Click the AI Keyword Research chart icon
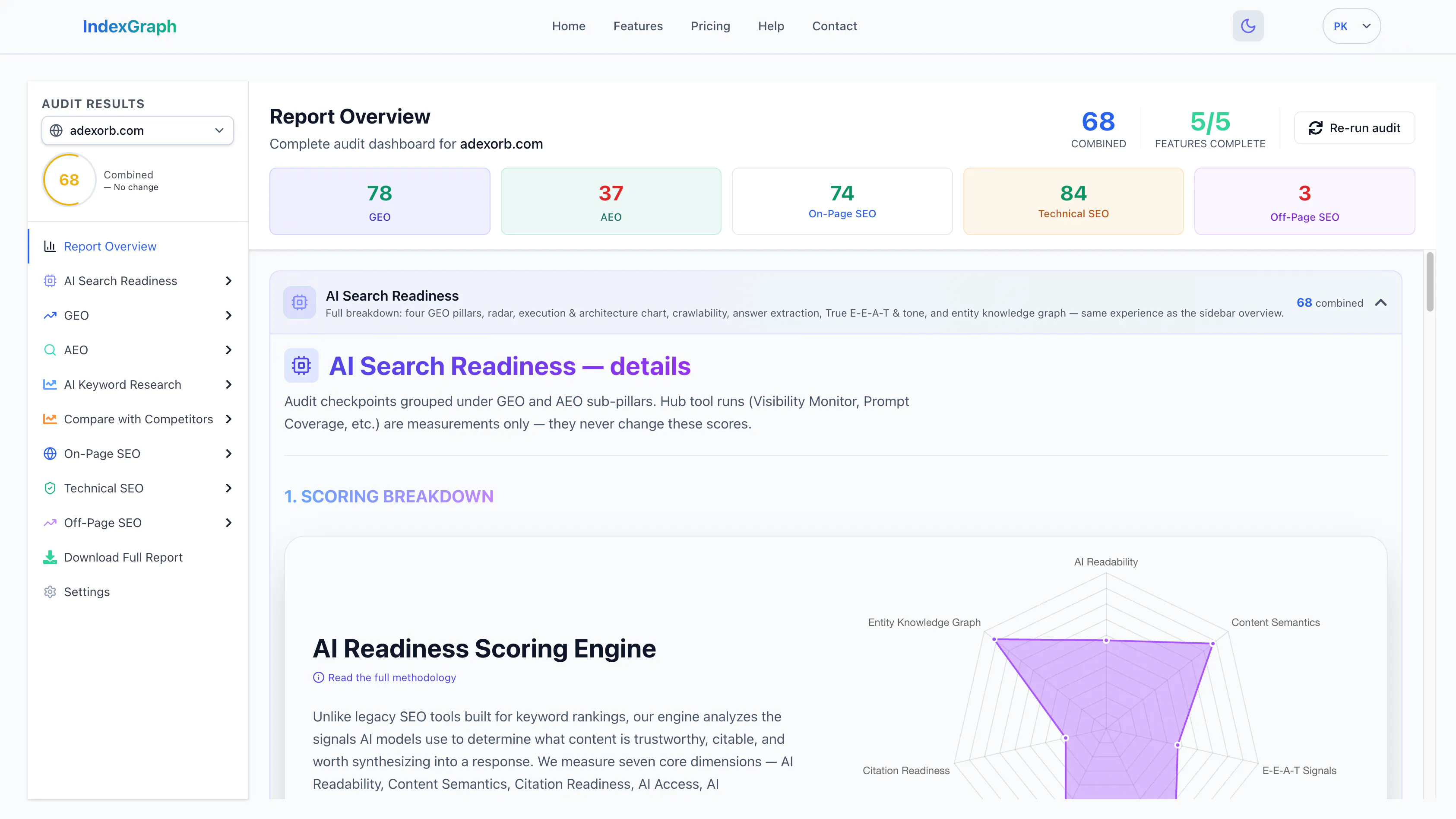 click(50, 384)
